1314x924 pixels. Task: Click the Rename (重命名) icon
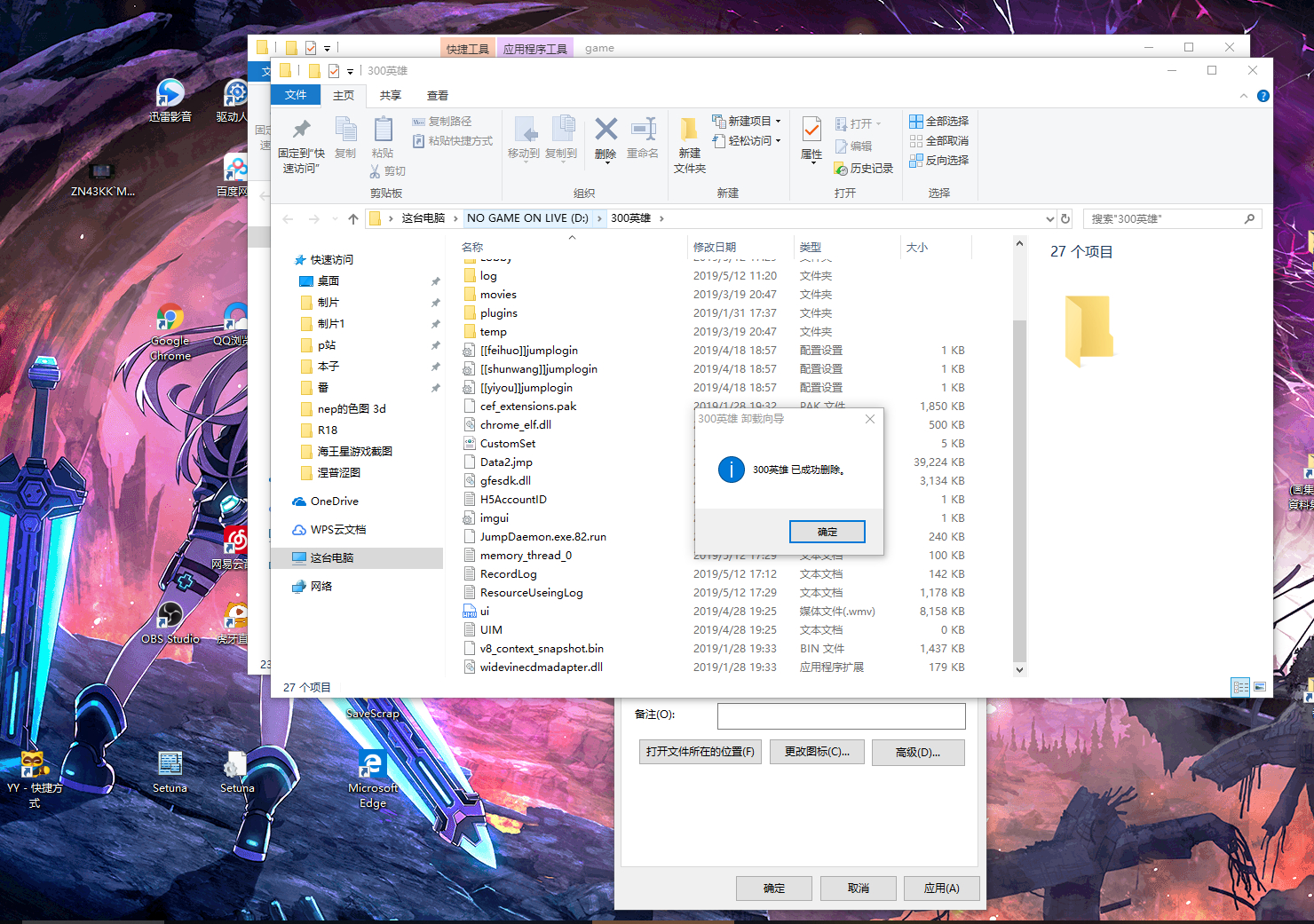pos(643,130)
